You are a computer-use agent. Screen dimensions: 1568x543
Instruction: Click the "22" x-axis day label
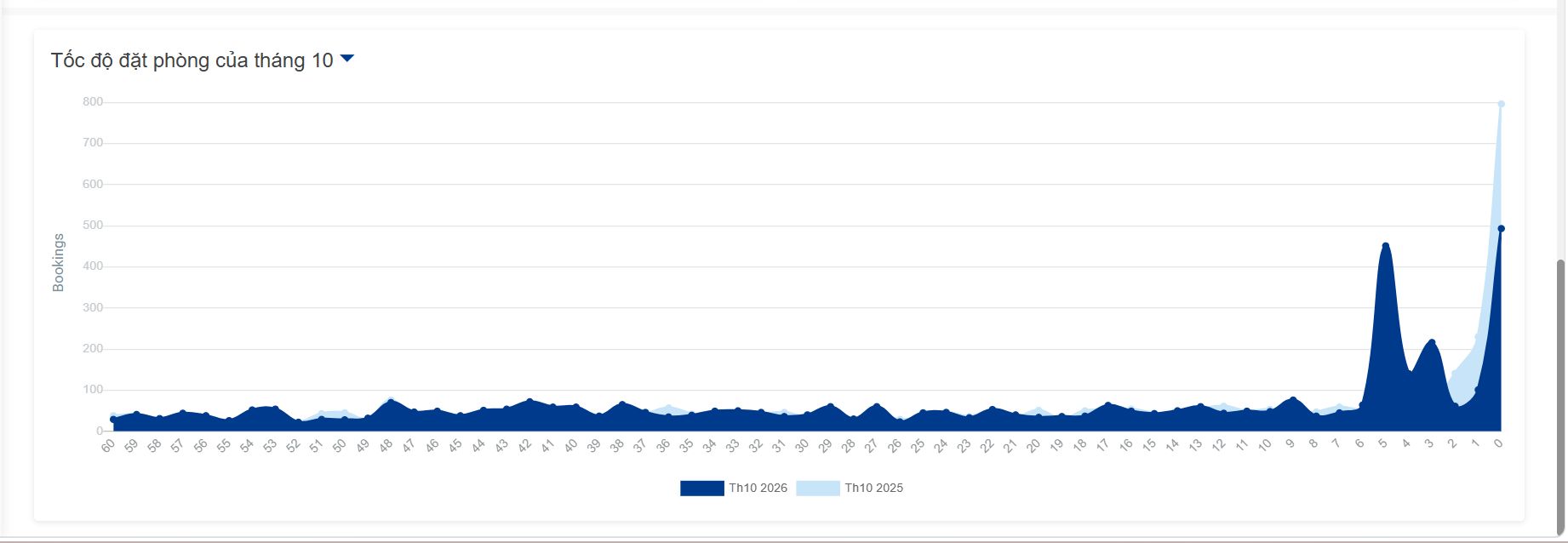(x=987, y=445)
